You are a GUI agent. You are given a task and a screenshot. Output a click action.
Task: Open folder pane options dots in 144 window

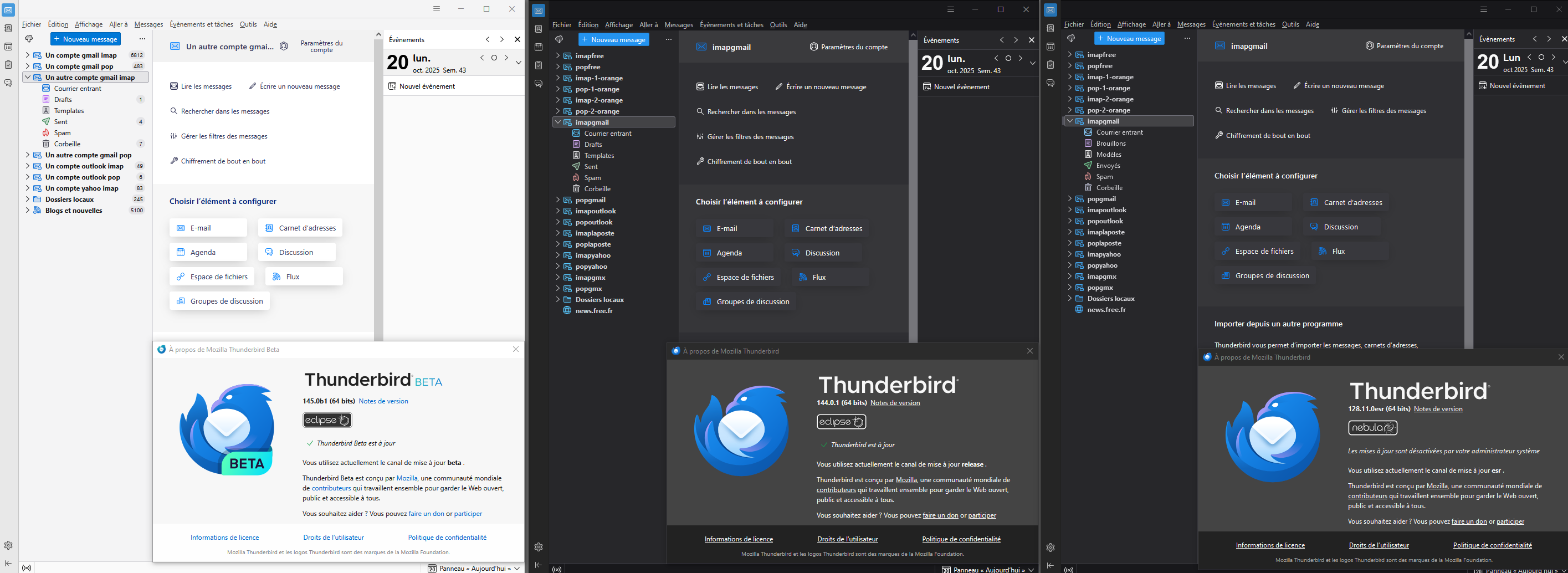click(668, 39)
